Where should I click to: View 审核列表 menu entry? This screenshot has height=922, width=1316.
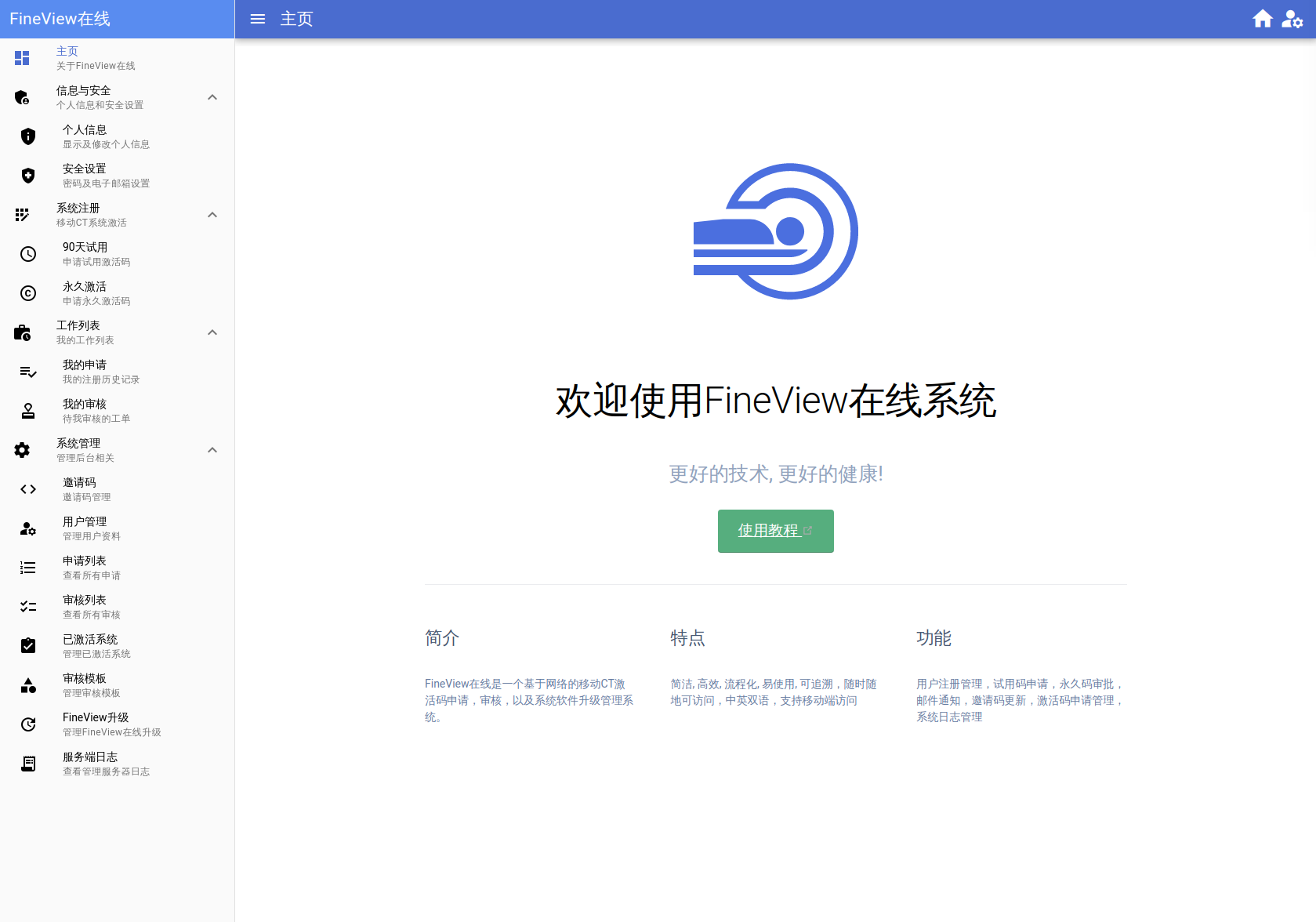(118, 607)
